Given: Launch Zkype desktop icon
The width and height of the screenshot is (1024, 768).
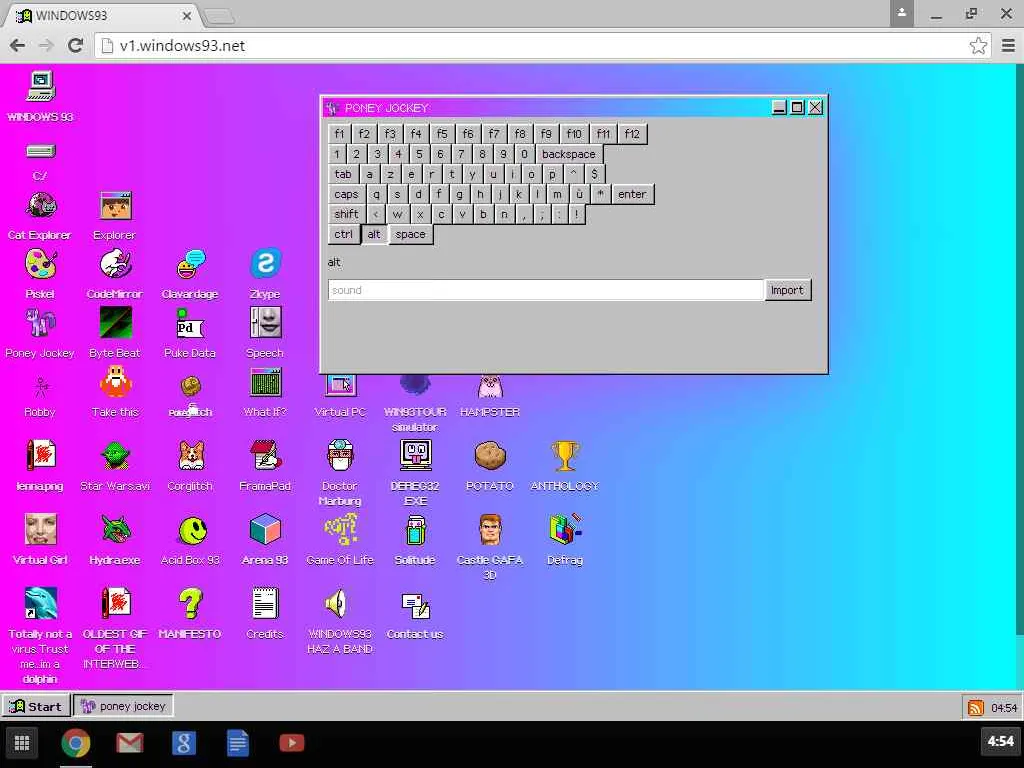Looking at the screenshot, I should click(x=265, y=264).
